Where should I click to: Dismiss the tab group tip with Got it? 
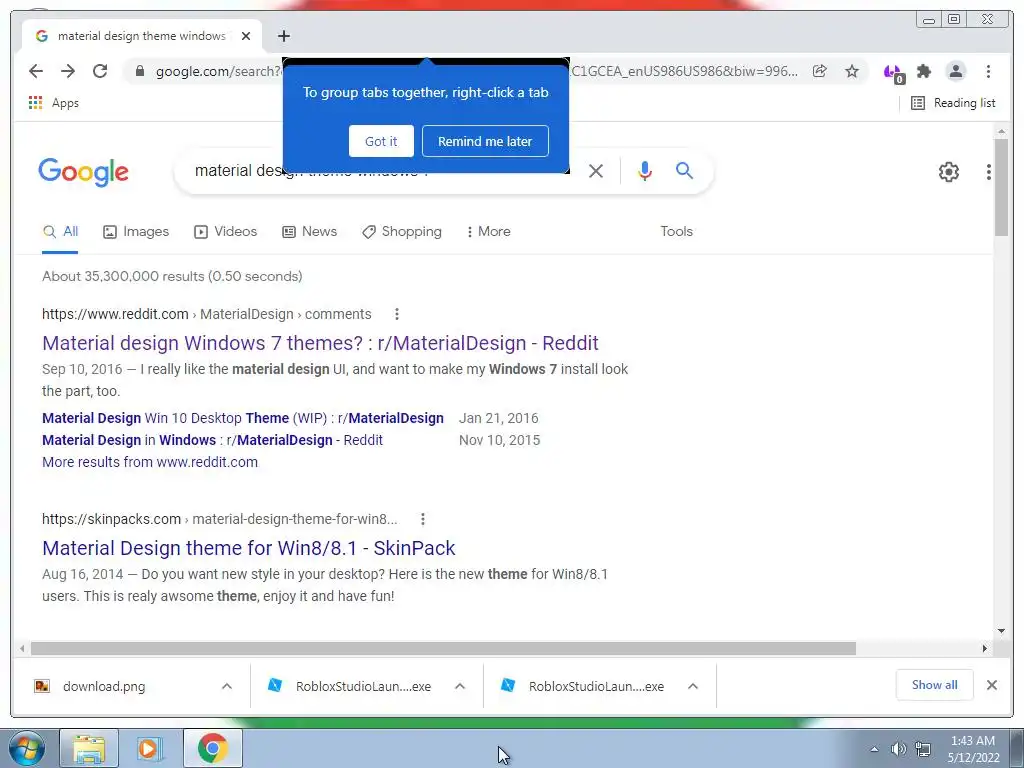[381, 141]
